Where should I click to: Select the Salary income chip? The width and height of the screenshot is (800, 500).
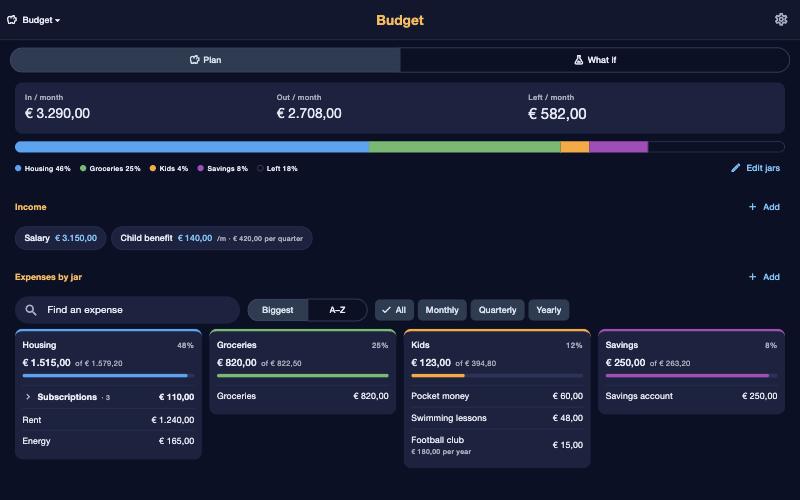click(x=60, y=238)
